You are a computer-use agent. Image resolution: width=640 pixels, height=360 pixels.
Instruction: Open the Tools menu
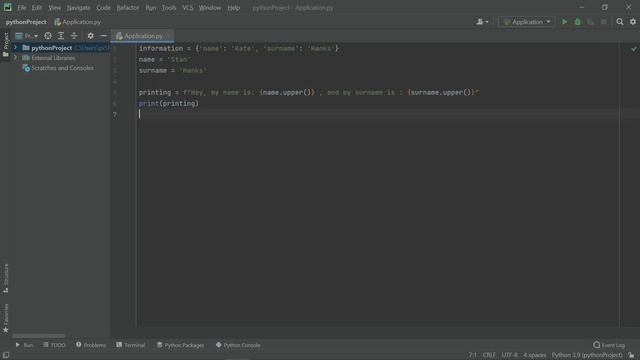169,8
